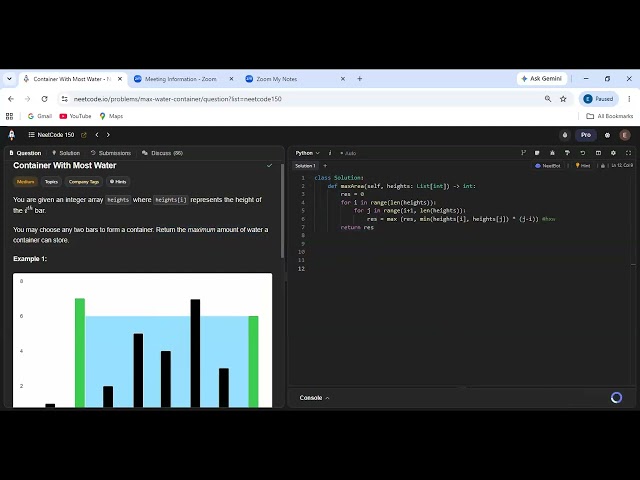The width and height of the screenshot is (640, 480).
Task: Open the Discuss tab
Action: click(162, 153)
